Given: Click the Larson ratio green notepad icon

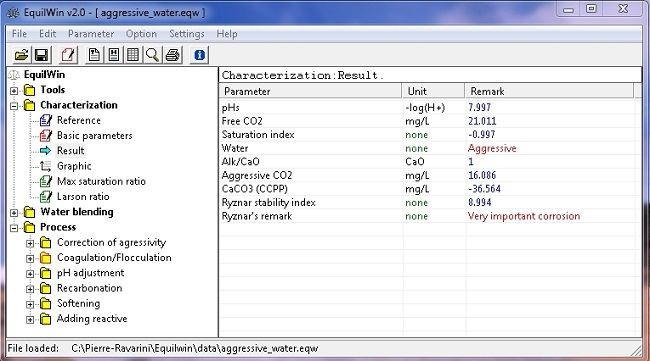Looking at the screenshot, I should [x=46, y=196].
